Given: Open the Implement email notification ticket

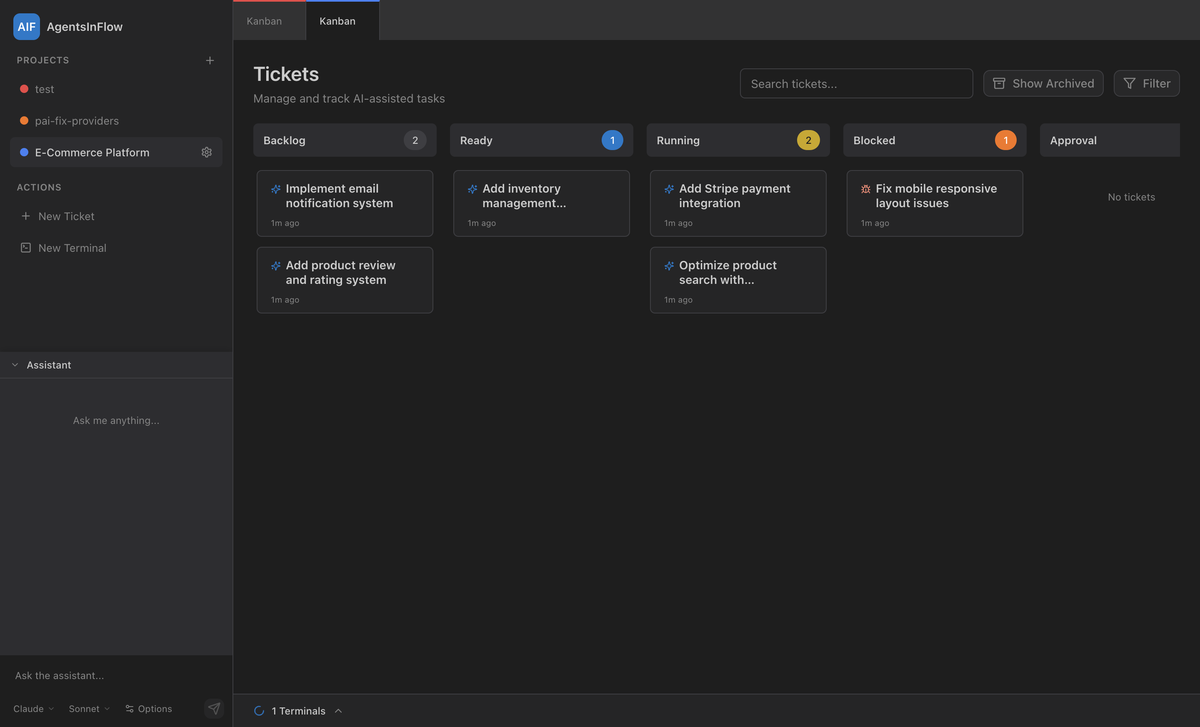Looking at the screenshot, I should pos(344,202).
